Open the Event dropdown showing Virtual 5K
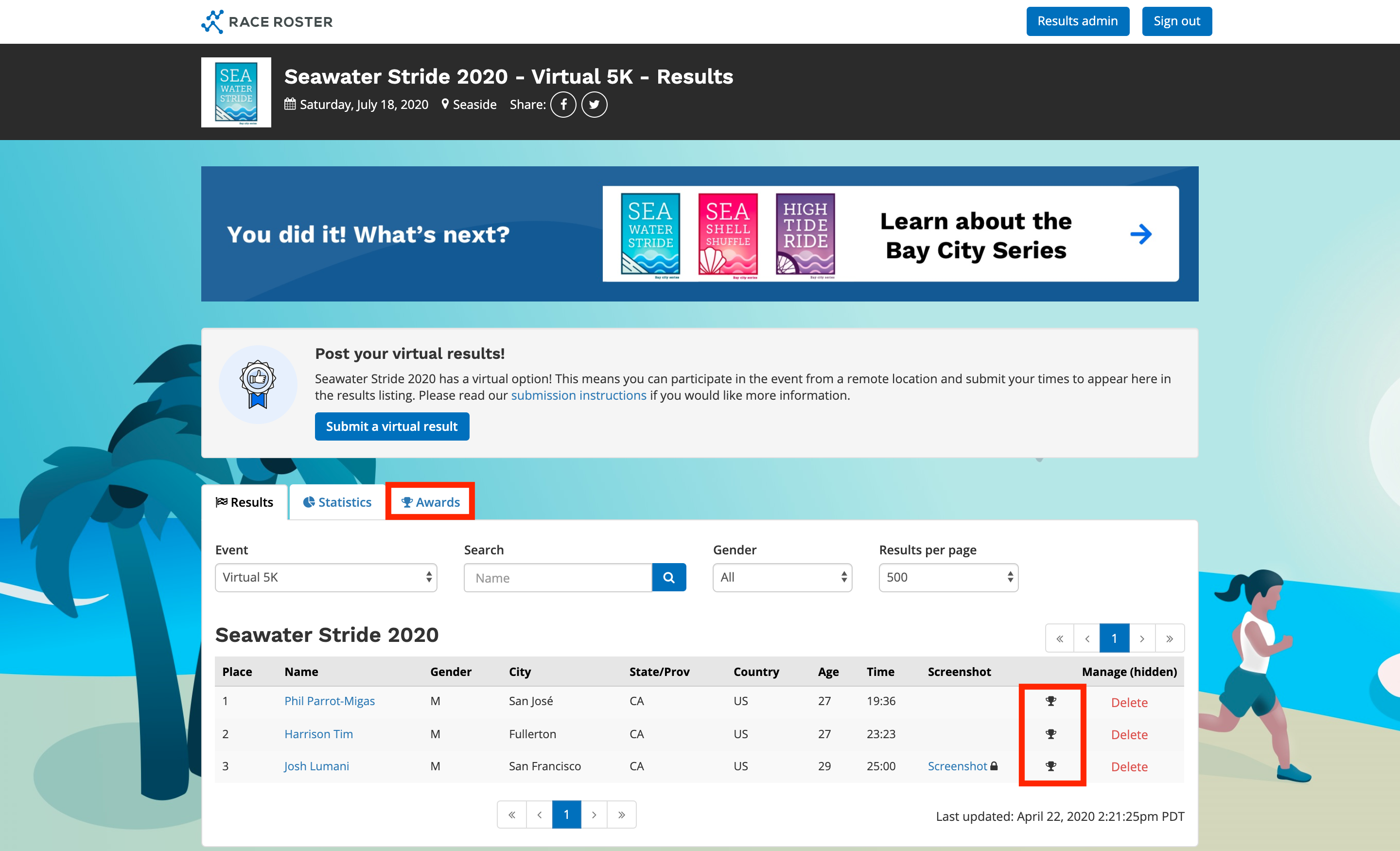Viewport: 1400px width, 851px height. (x=326, y=578)
